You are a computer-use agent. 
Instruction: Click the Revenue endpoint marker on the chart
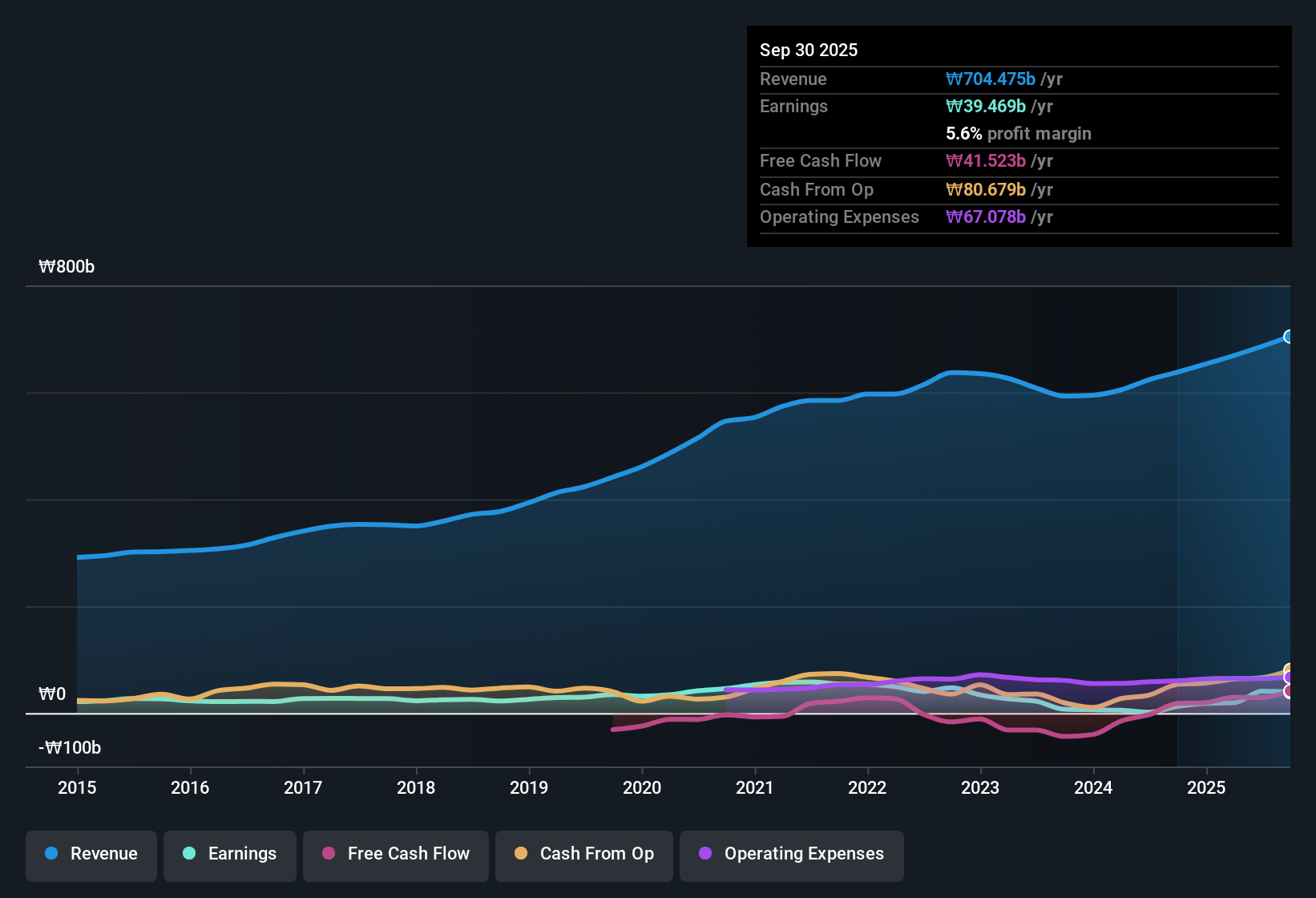point(1289,337)
